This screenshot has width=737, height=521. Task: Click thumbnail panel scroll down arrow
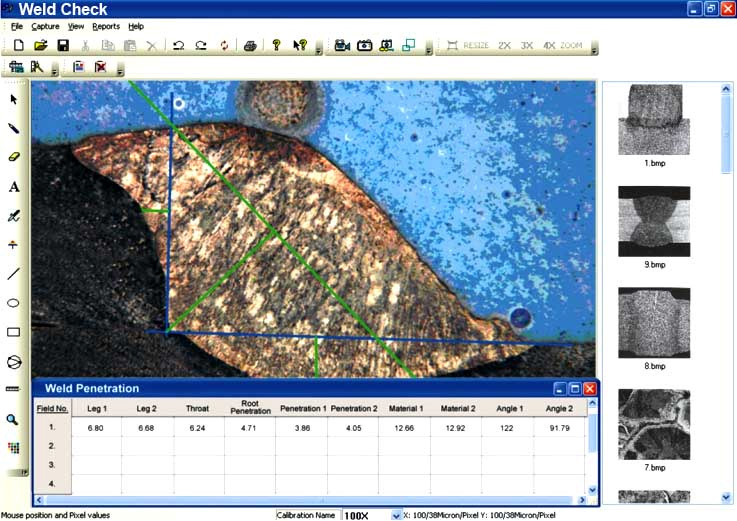[726, 497]
